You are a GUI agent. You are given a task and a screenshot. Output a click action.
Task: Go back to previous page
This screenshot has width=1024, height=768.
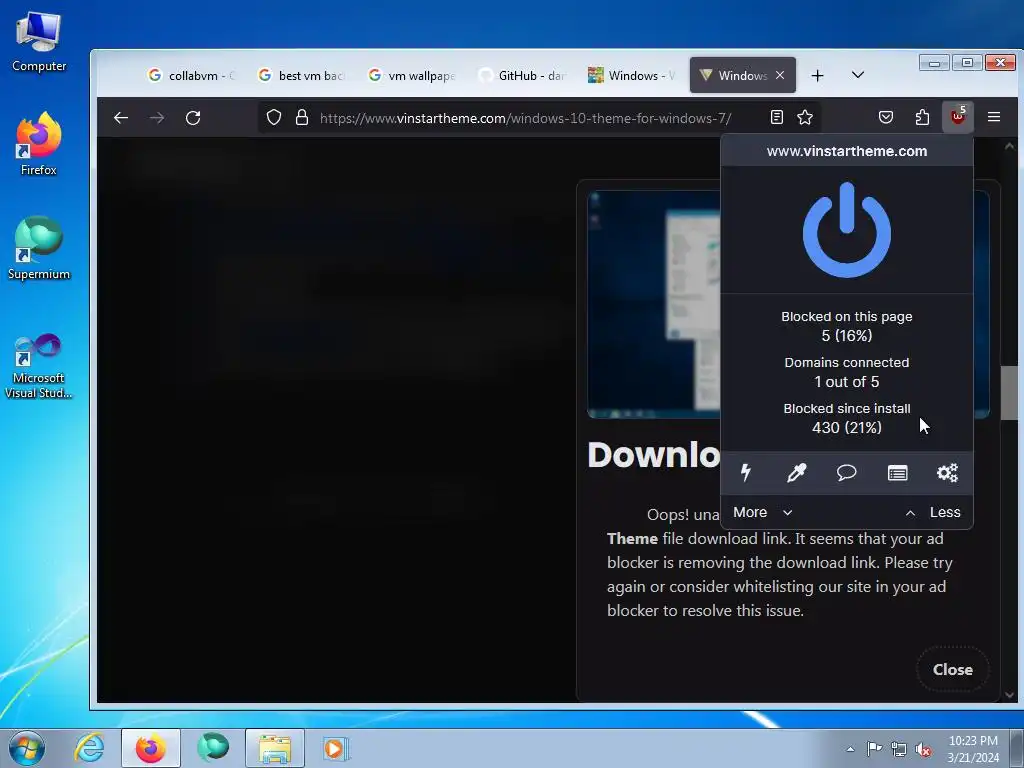click(121, 118)
